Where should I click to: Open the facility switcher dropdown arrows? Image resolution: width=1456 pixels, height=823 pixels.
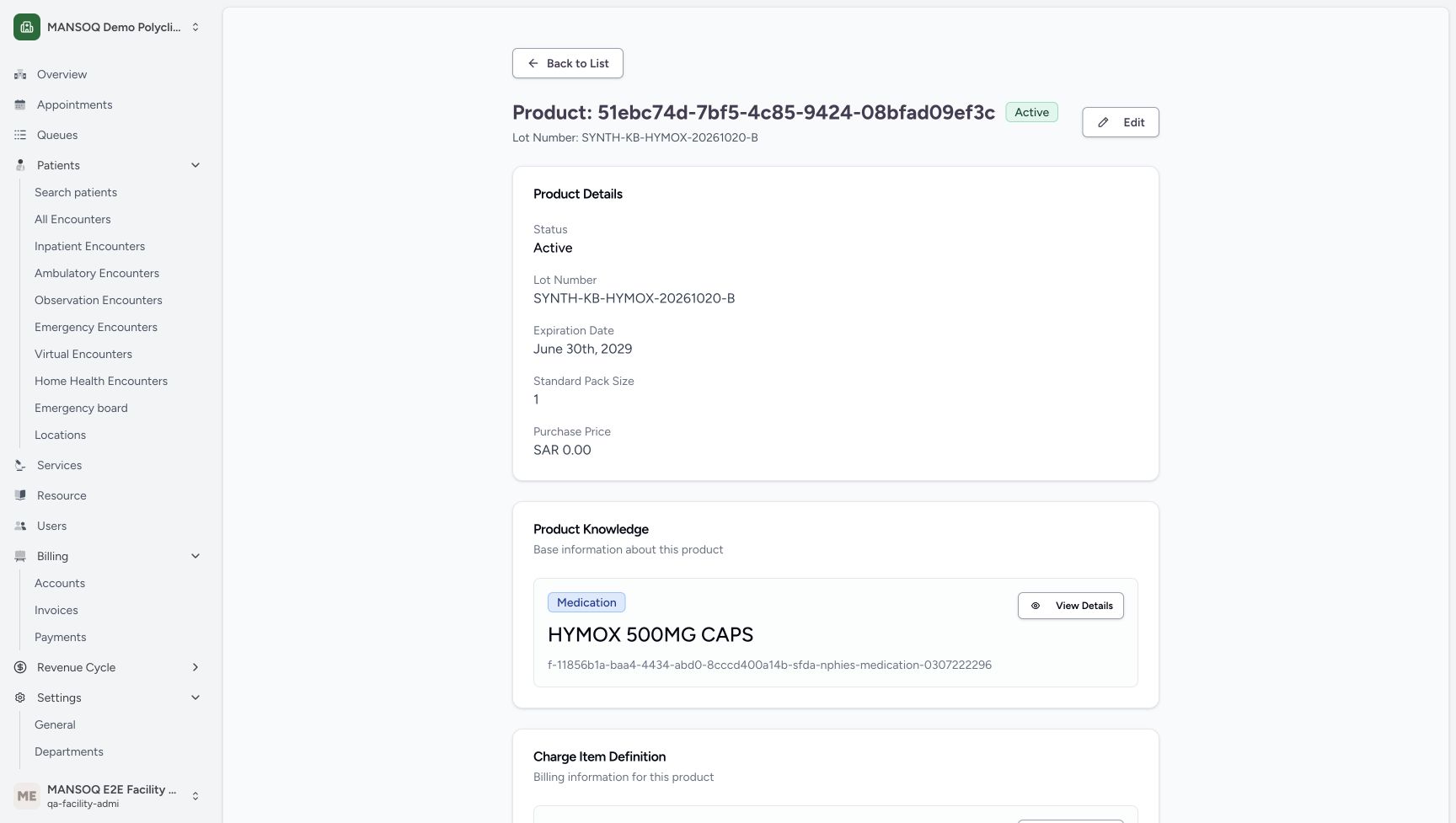[195, 27]
